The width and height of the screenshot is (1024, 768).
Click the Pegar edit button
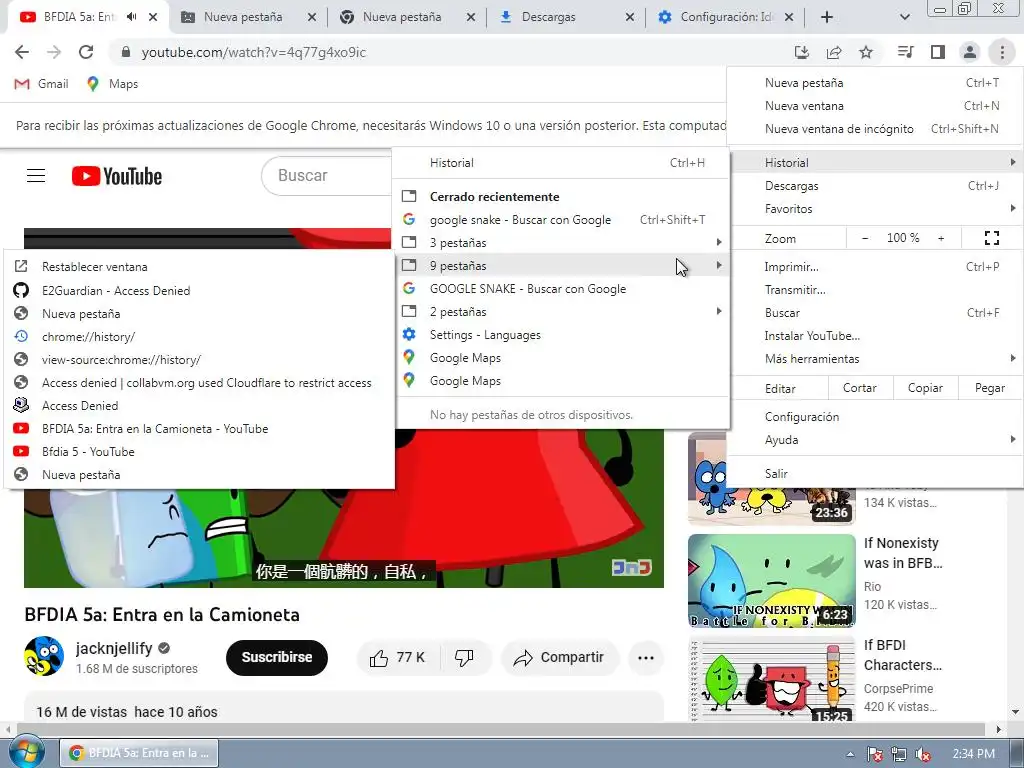point(989,388)
